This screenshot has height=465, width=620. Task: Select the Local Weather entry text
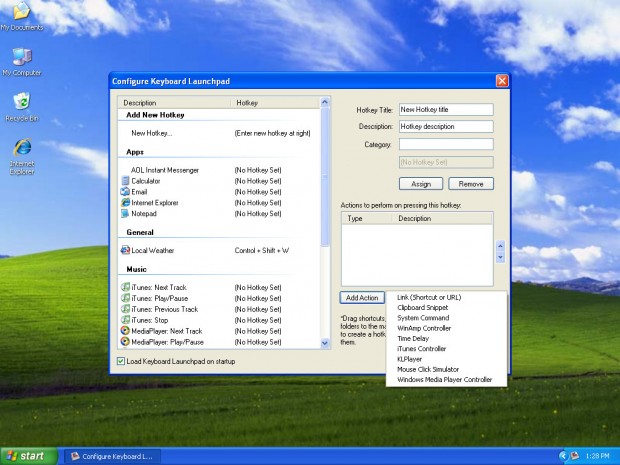pos(153,250)
